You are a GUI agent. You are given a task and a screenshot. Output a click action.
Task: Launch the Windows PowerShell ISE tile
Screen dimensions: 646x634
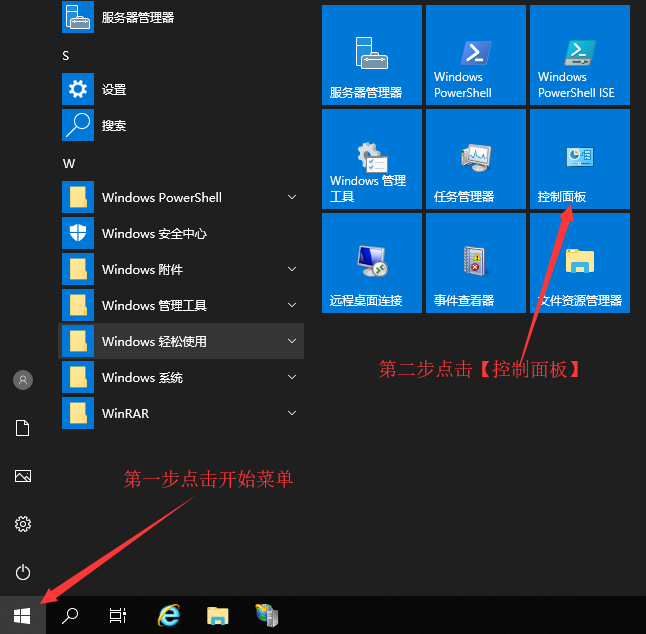[x=579, y=55]
